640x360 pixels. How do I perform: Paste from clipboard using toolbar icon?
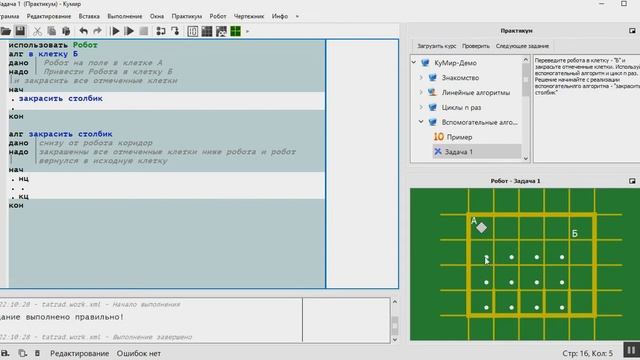pos(66,31)
